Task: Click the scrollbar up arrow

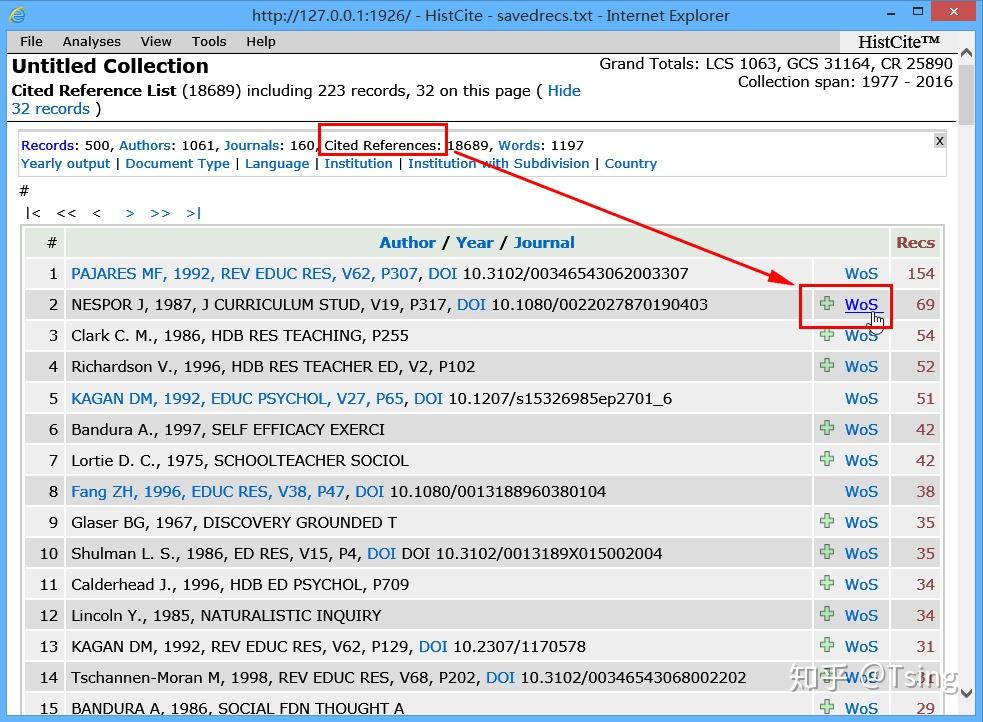Action: [x=967, y=54]
